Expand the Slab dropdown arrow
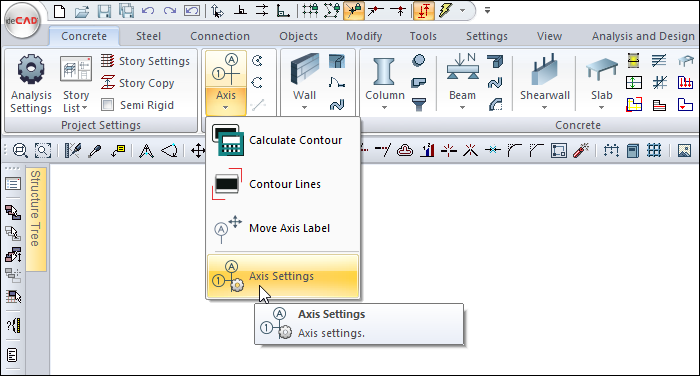 coord(601,108)
